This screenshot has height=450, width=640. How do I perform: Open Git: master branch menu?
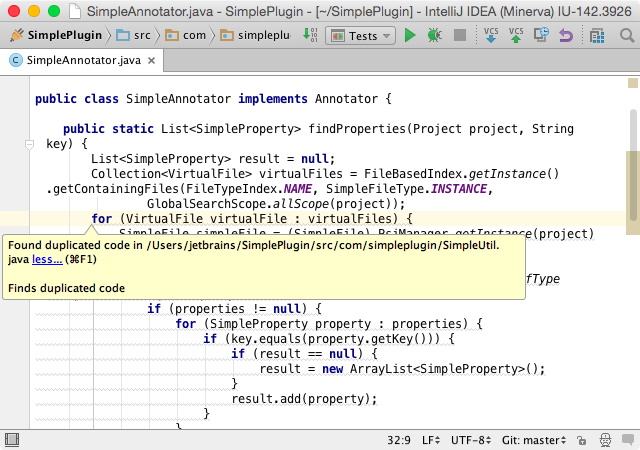tap(534, 440)
